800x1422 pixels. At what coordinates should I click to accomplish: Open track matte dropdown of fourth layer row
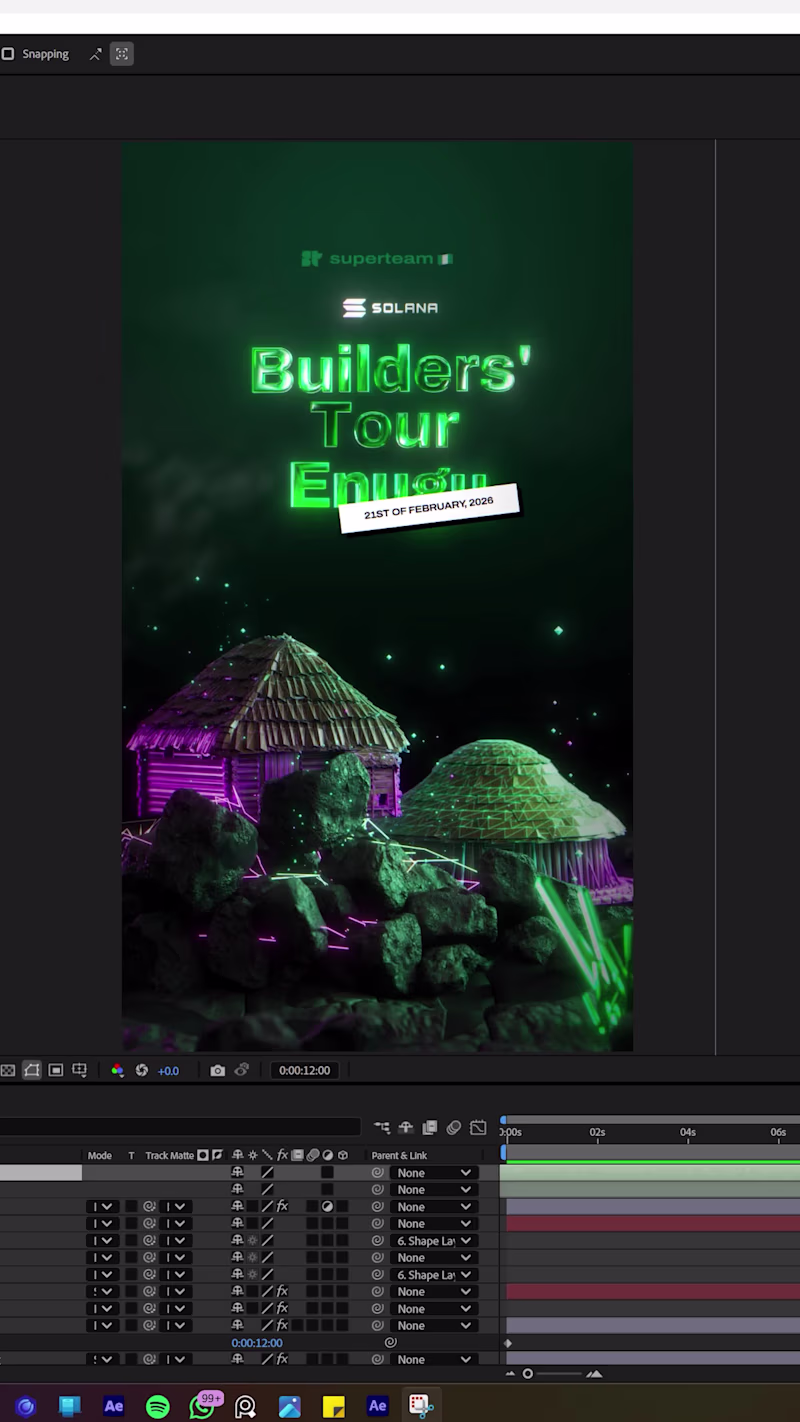tap(175, 1224)
